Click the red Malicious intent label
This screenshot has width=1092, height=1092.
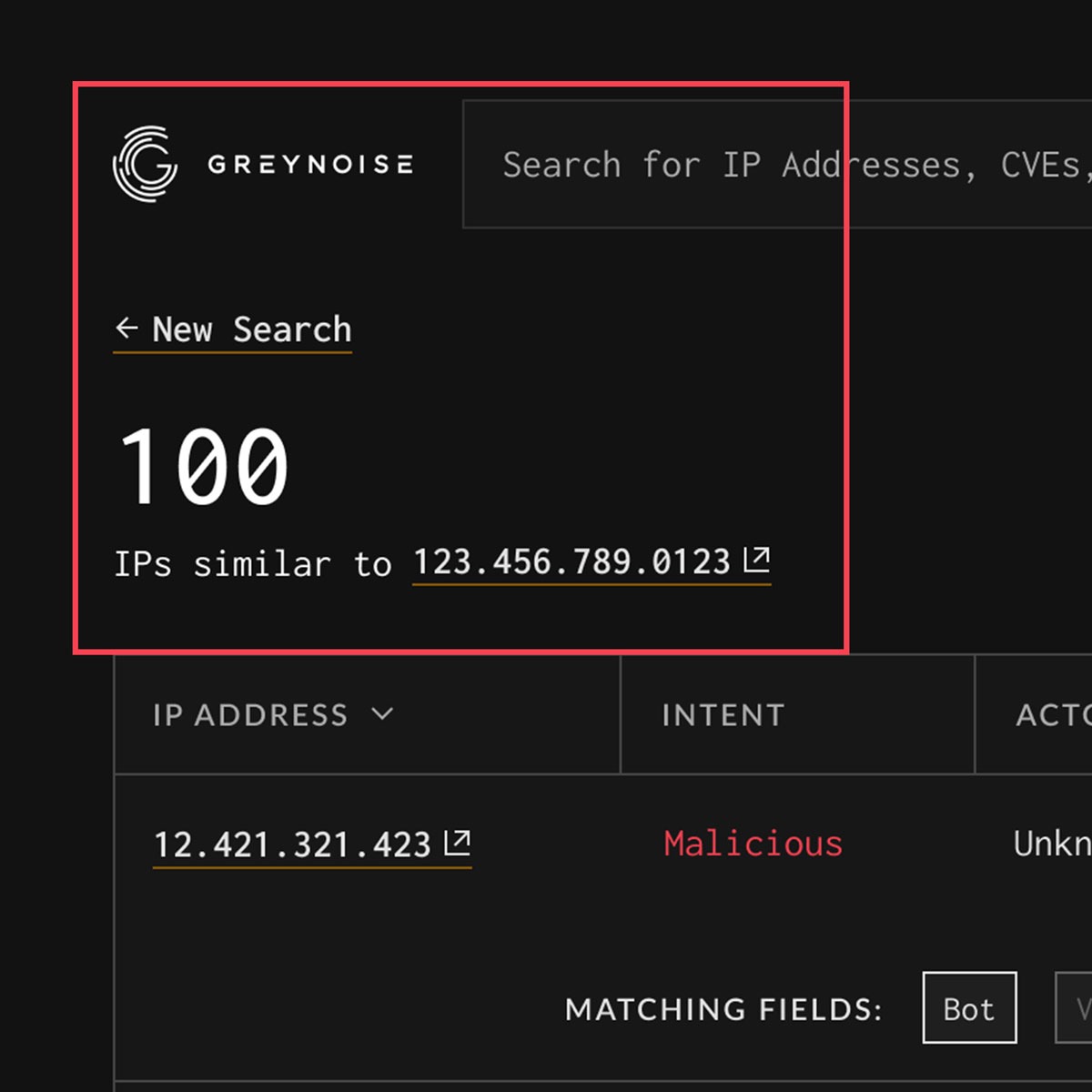coord(753,844)
